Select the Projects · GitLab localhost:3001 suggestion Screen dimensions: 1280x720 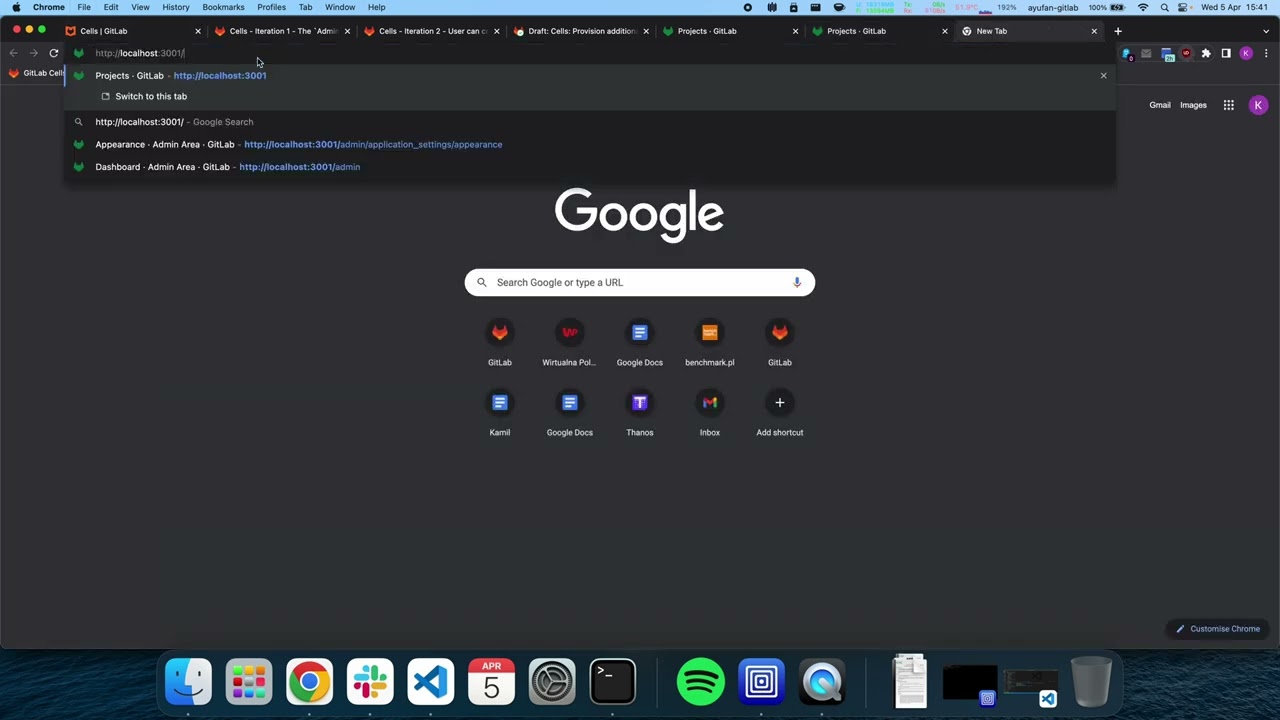pos(590,75)
